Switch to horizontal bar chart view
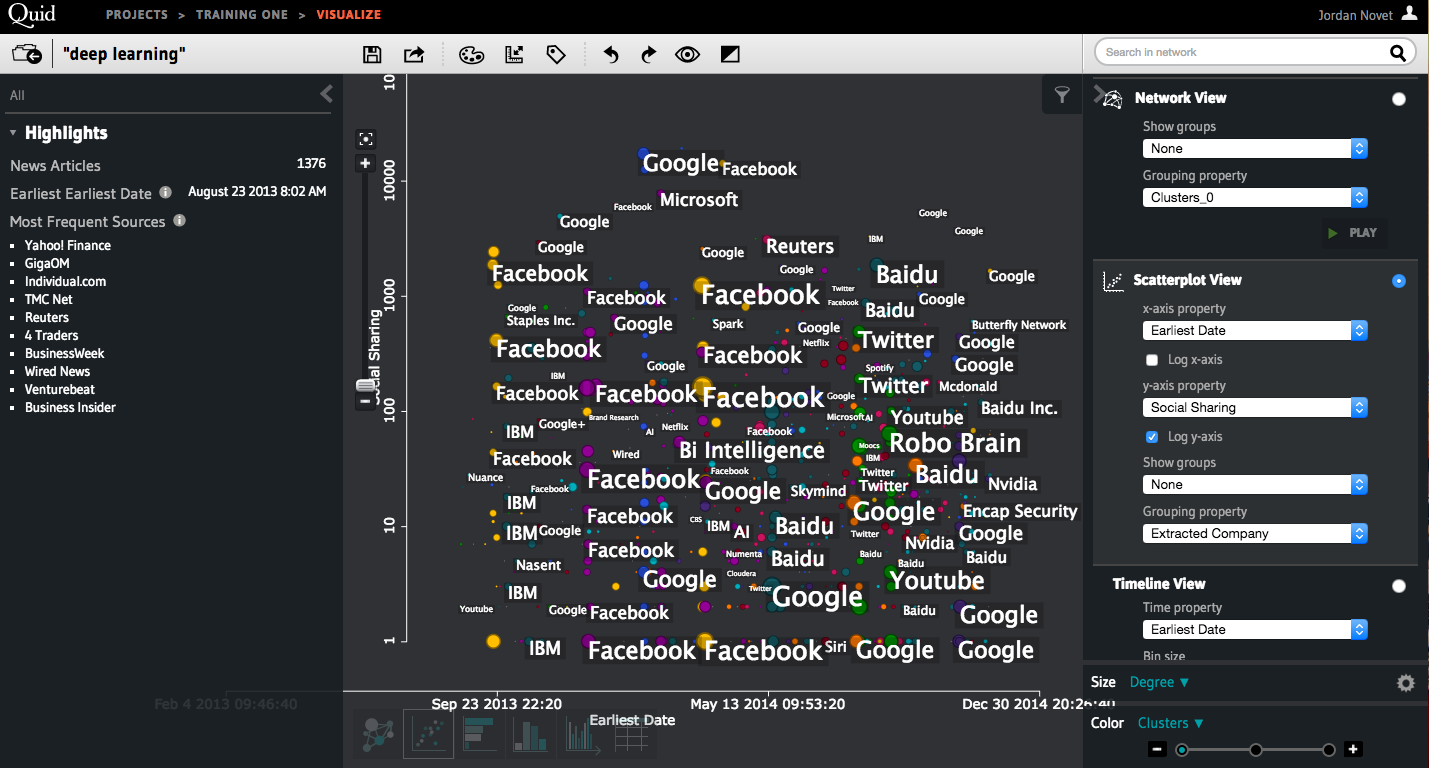 [x=479, y=735]
